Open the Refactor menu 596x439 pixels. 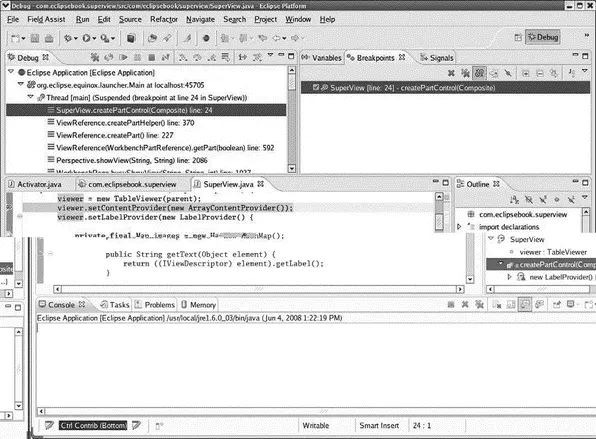point(164,19)
